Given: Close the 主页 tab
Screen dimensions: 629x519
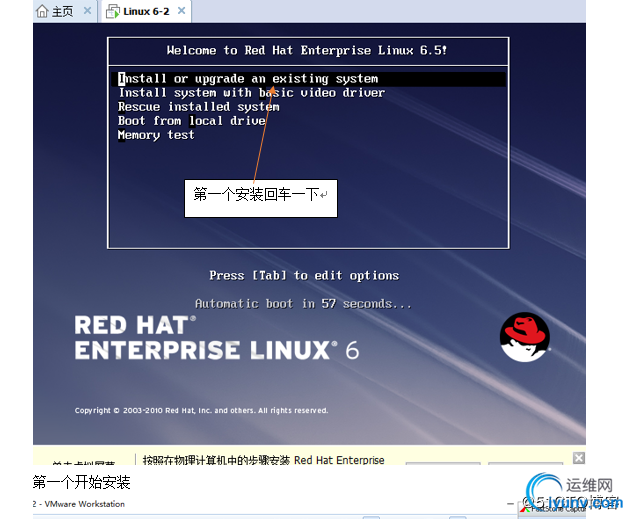Looking at the screenshot, I should click(87, 11).
